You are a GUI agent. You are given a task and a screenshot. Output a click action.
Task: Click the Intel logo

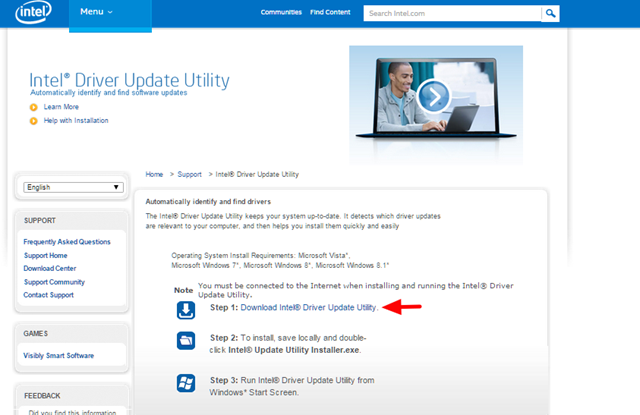(x=33, y=11)
